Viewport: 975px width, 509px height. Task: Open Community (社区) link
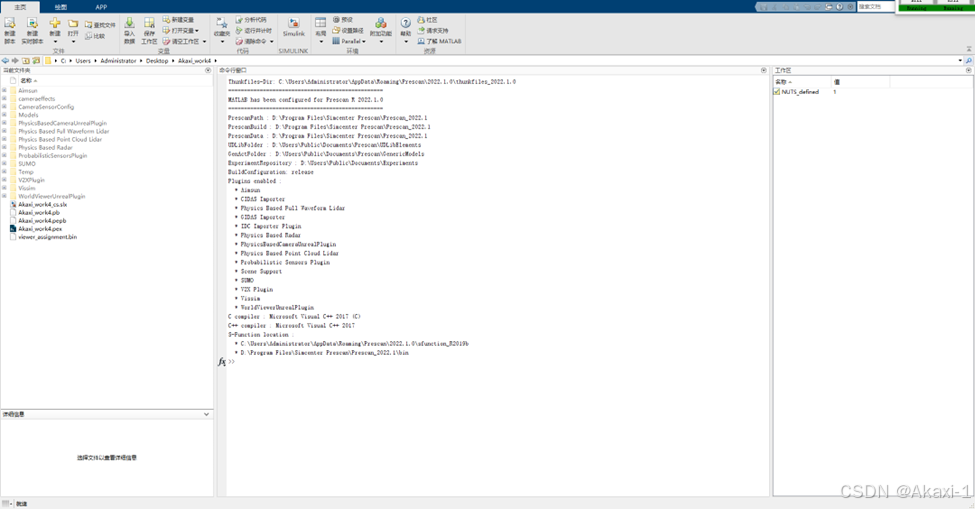point(428,20)
